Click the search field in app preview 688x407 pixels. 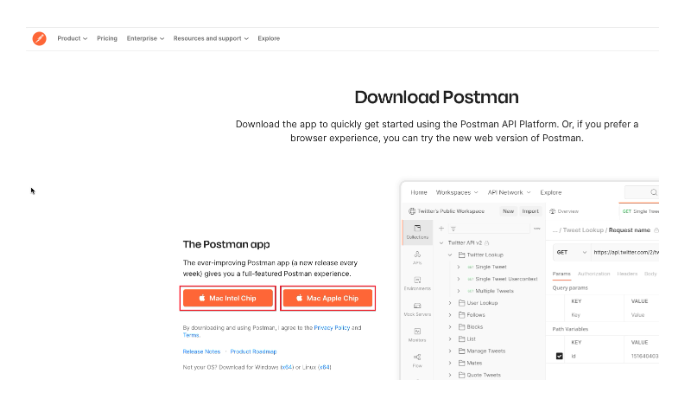tap(641, 193)
